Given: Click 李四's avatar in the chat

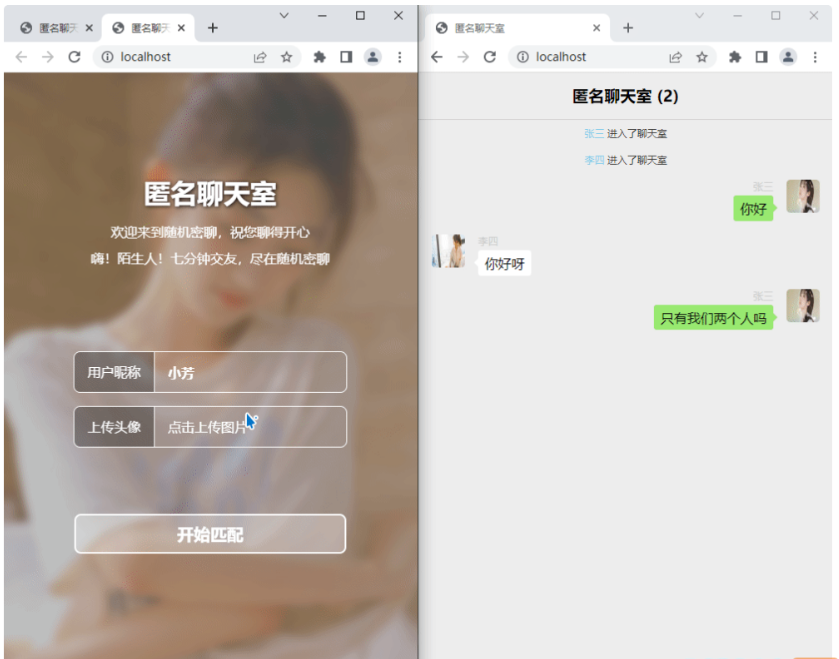Looking at the screenshot, I should point(448,251).
